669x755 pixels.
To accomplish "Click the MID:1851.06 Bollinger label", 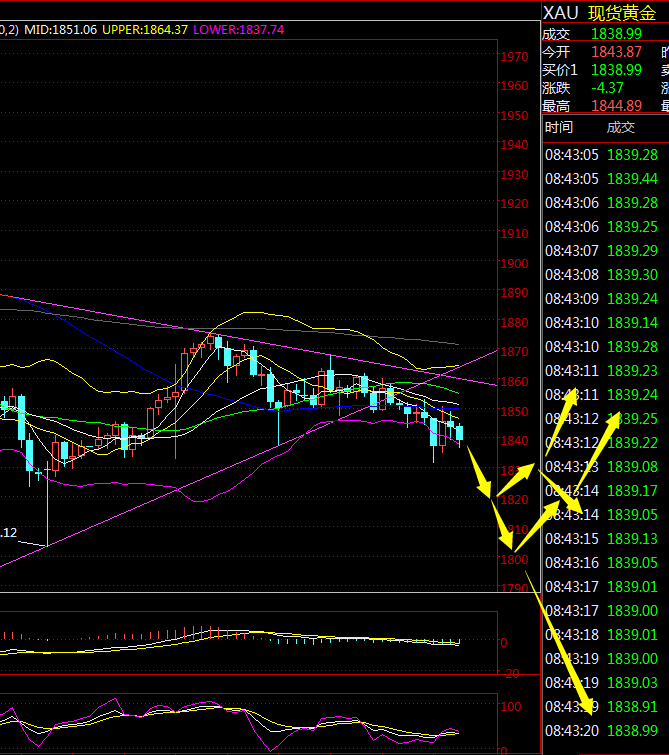I will pyautogui.click(x=62, y=30).
